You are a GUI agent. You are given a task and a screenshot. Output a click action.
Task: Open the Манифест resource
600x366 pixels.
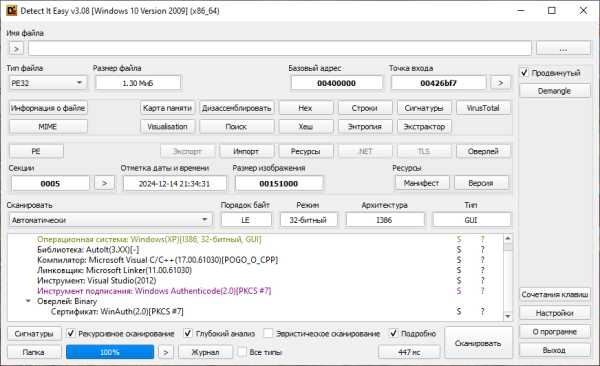[x=421, y=183]
